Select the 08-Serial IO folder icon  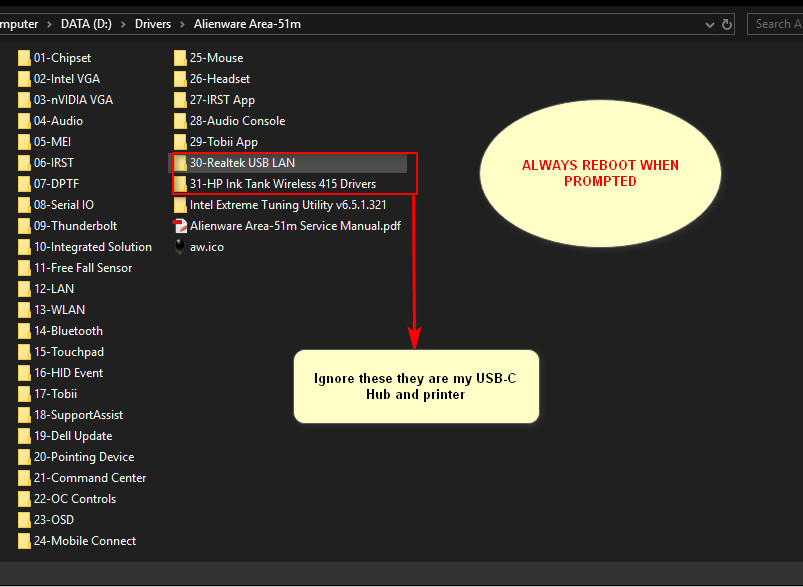tap(24, 205)
